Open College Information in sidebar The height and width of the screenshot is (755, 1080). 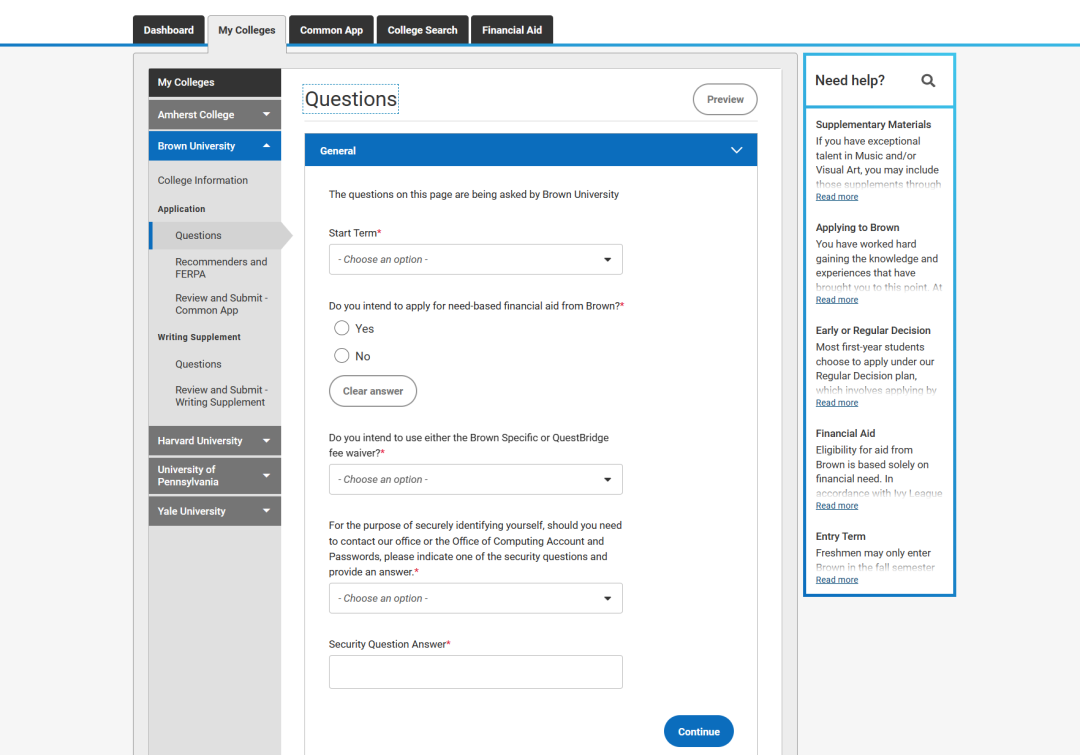coord(202,180)
